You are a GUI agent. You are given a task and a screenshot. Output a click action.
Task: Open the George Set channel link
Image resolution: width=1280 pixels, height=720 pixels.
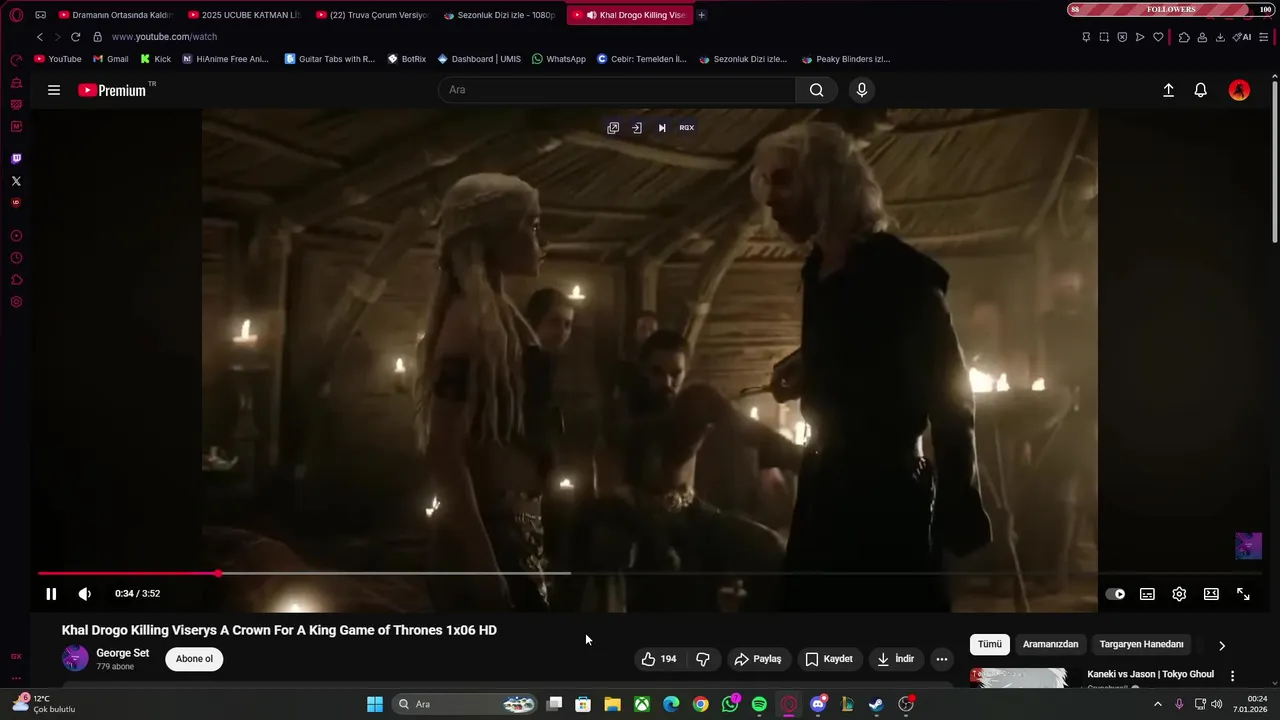point(122,653)
